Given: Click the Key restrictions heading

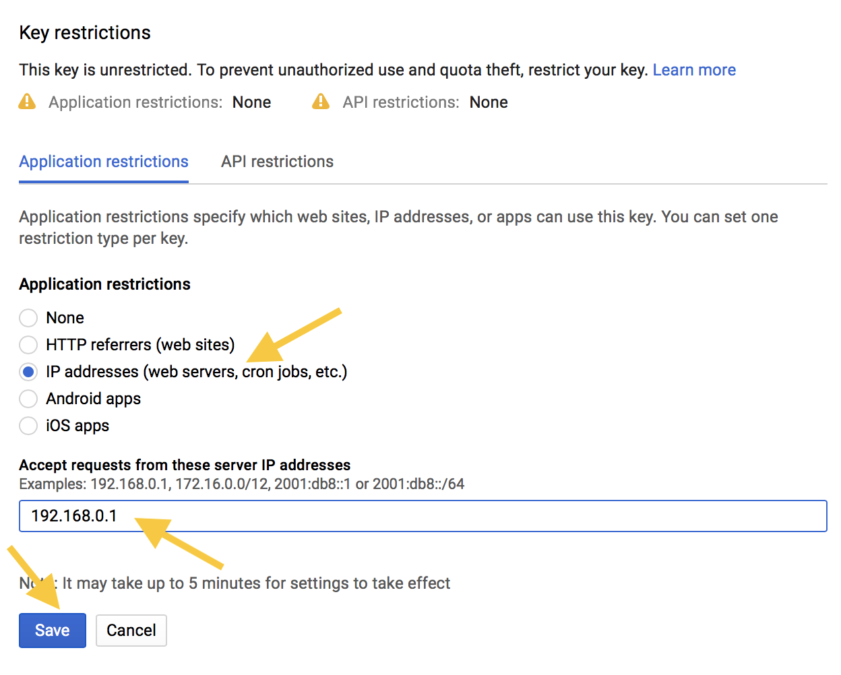Looking at the screenshot, I should coord(84,32).
